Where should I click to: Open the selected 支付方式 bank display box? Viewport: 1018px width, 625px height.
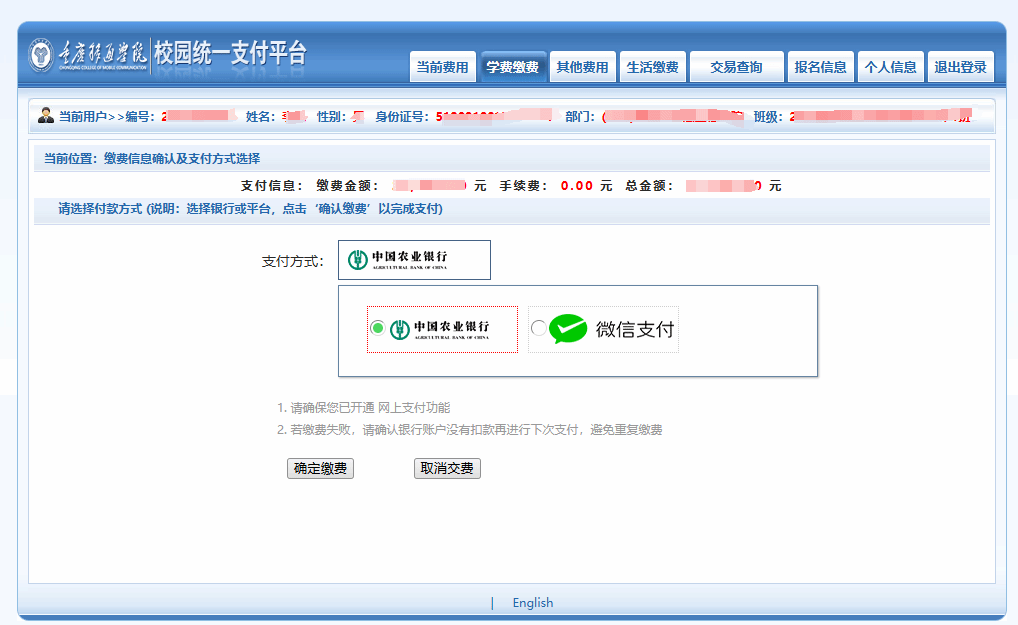tap(414, 260)
